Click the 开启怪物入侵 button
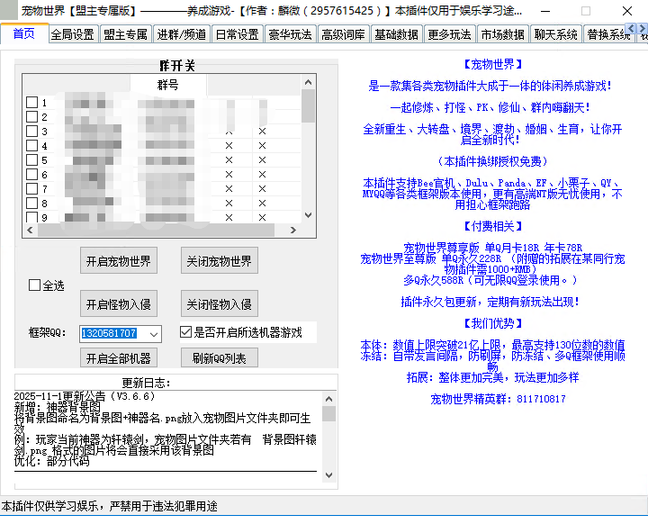The height and width of the screenshot is (516, 648). [x=119, y=304]
